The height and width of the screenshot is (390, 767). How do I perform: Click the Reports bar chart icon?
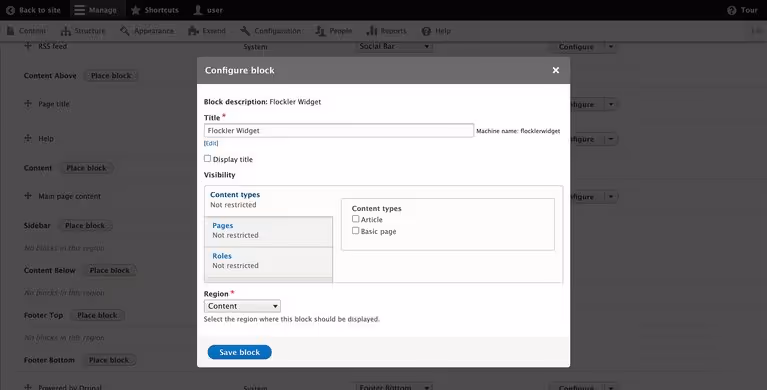[x=372, y=31]
